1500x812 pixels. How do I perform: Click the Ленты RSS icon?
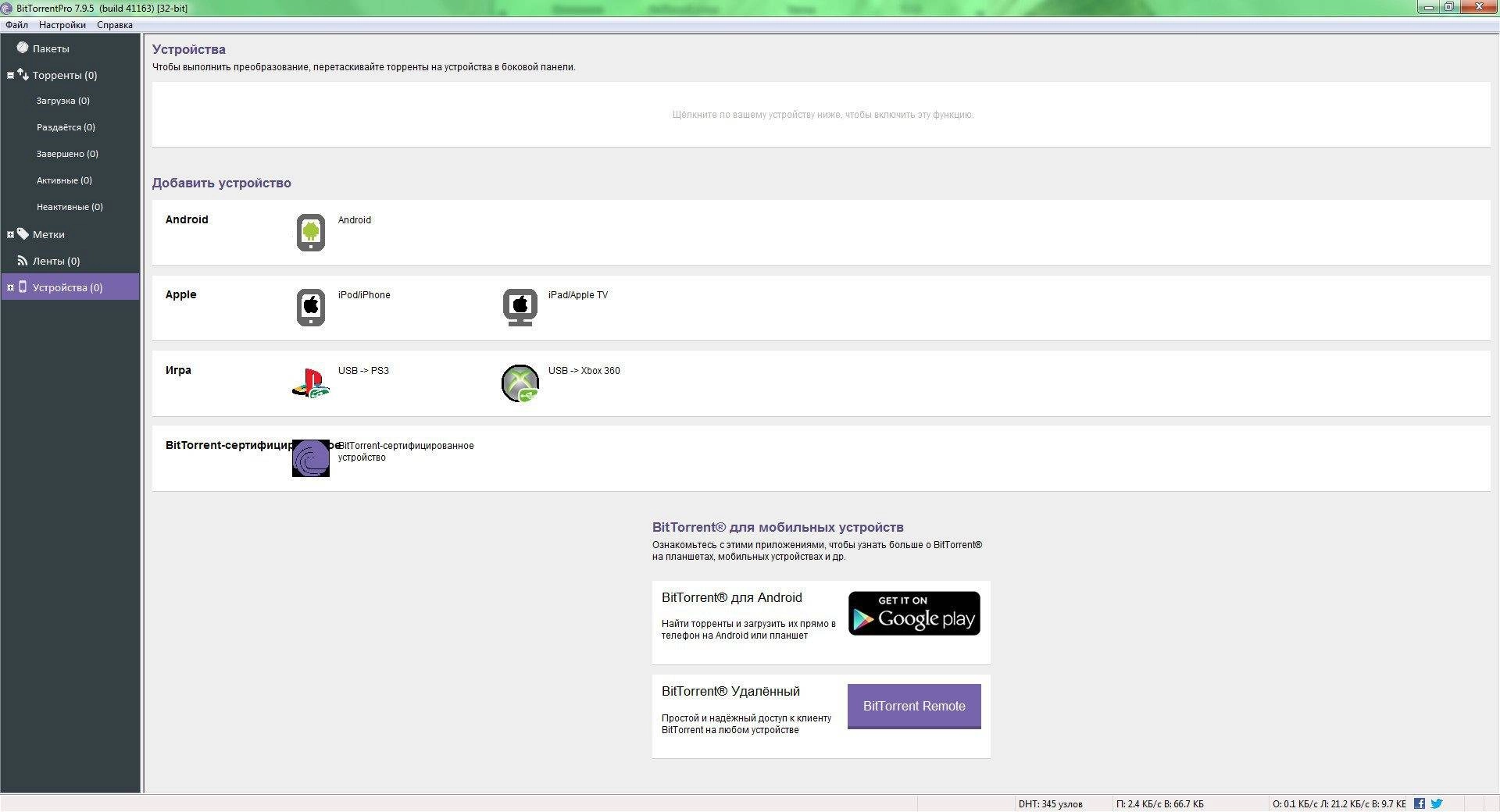tap(23, 261)
